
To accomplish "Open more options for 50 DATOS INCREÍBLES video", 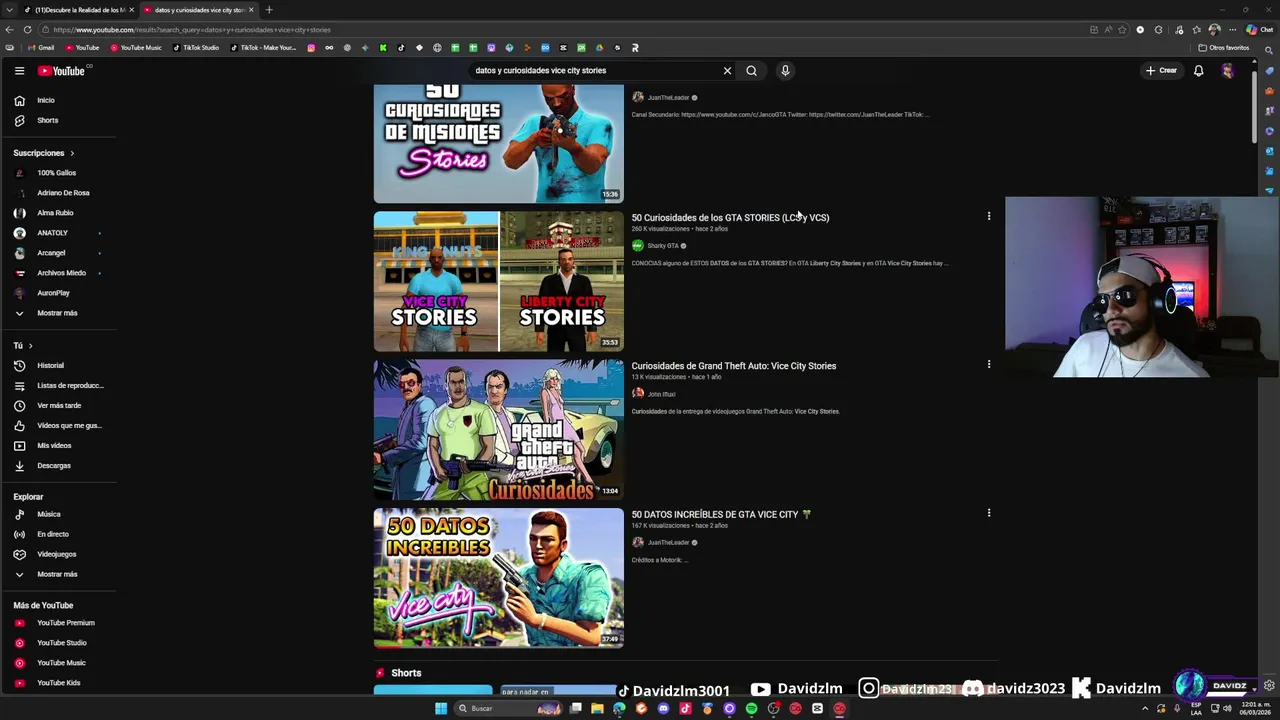I will tap(989, 513).
